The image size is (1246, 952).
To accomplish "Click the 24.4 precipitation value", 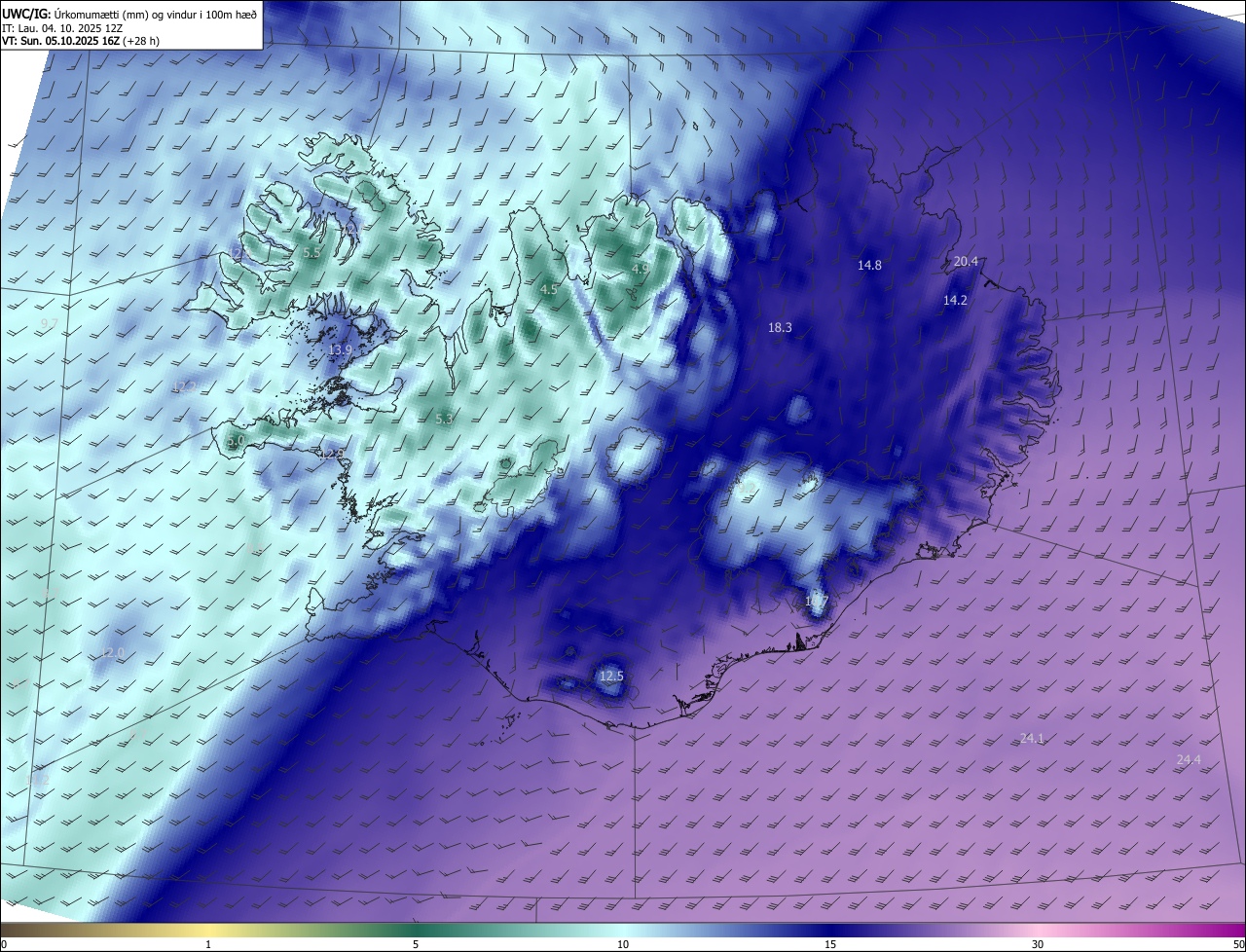I will pos(1189,760).
